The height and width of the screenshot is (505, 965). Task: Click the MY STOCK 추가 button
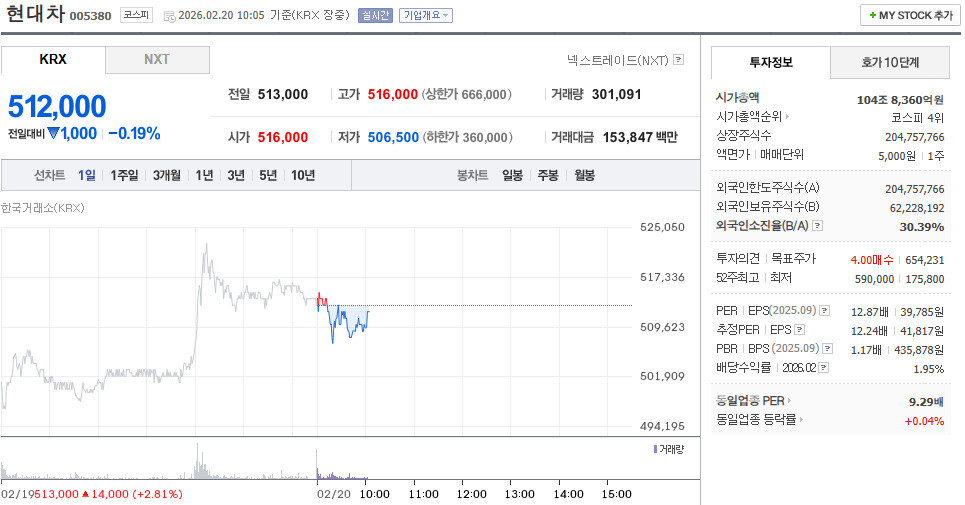tap(910, 15)
